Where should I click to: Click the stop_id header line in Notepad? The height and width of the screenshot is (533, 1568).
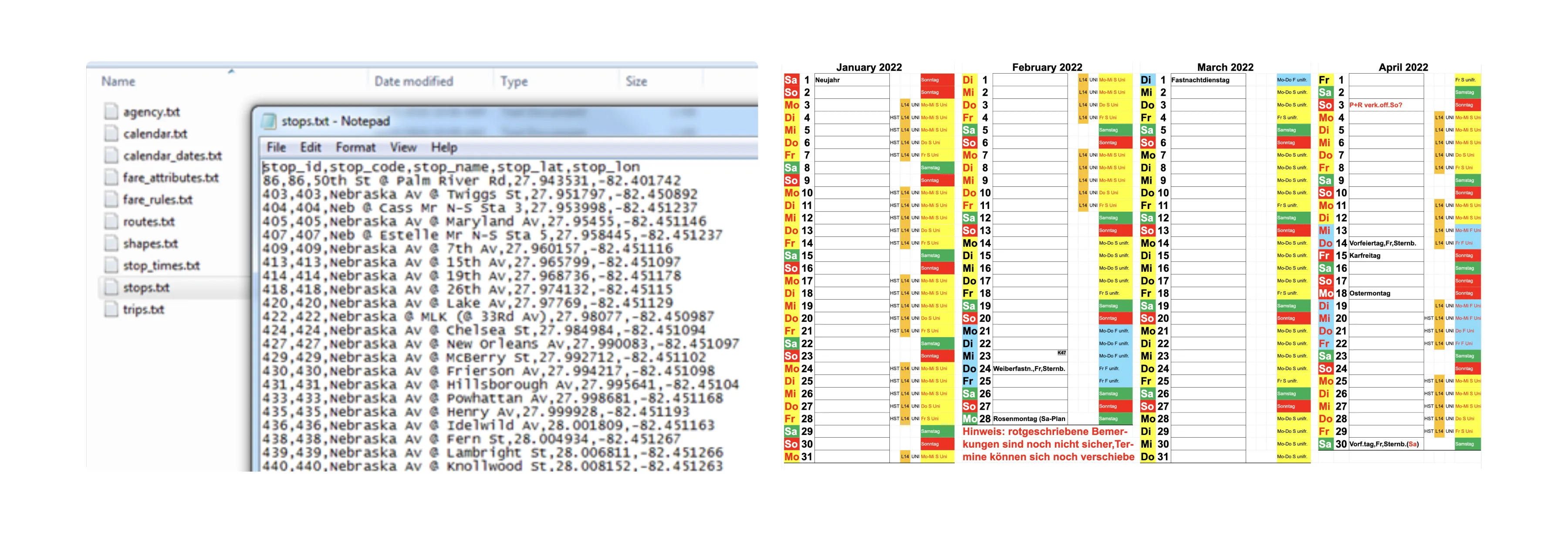pyautogui.click(x=451, y=167)
